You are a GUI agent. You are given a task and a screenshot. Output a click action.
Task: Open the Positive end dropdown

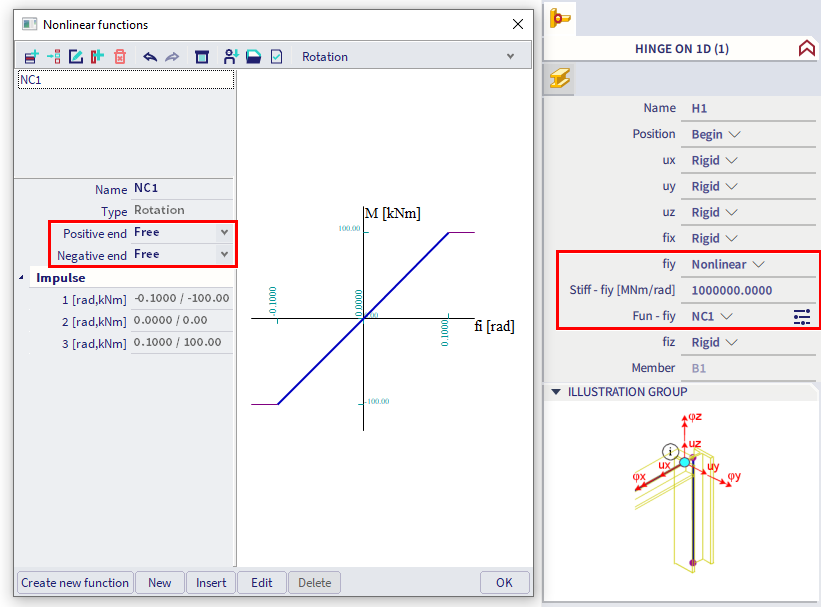(224, 232)
